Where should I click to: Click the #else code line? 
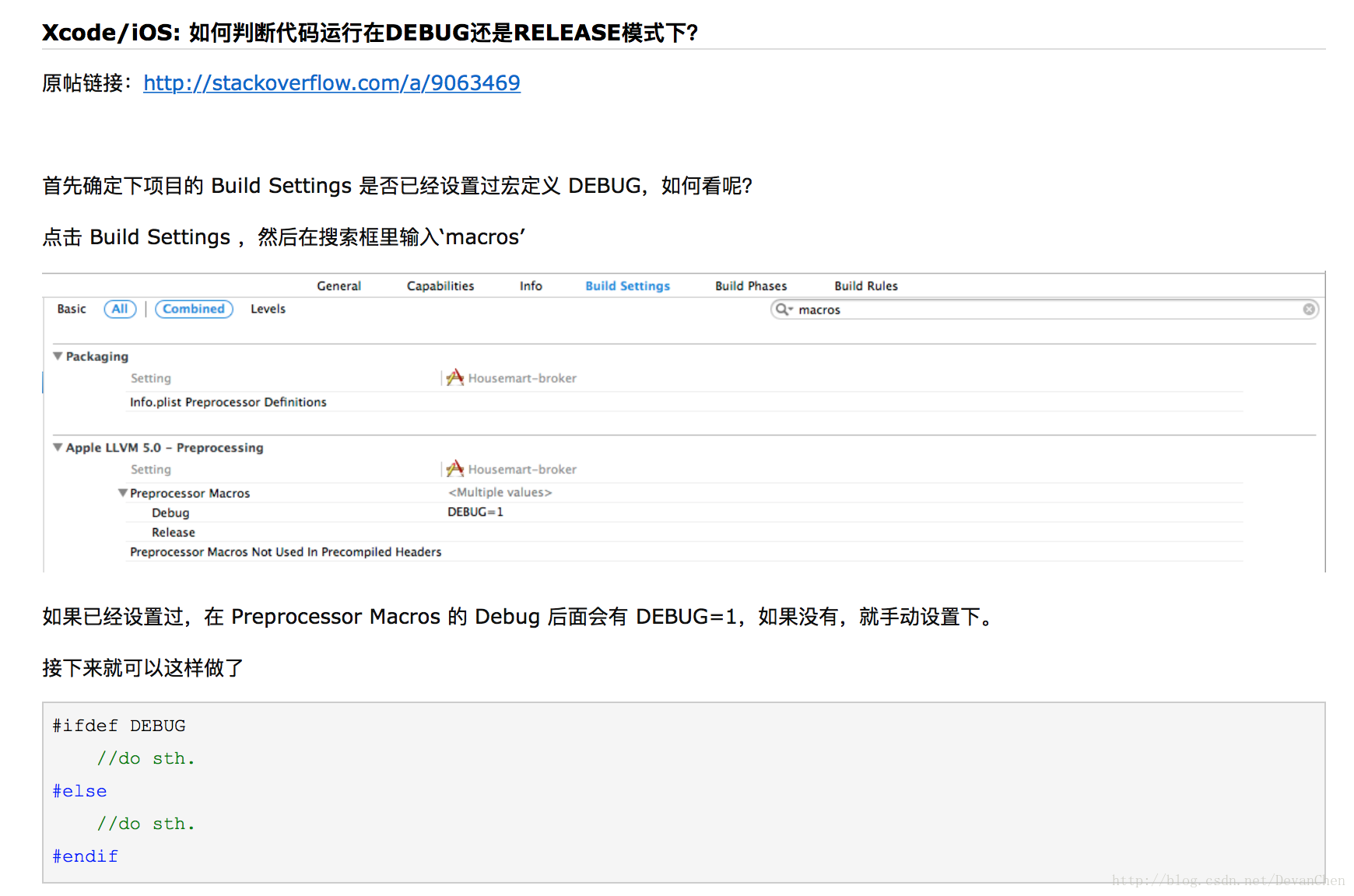click(79, 791)
